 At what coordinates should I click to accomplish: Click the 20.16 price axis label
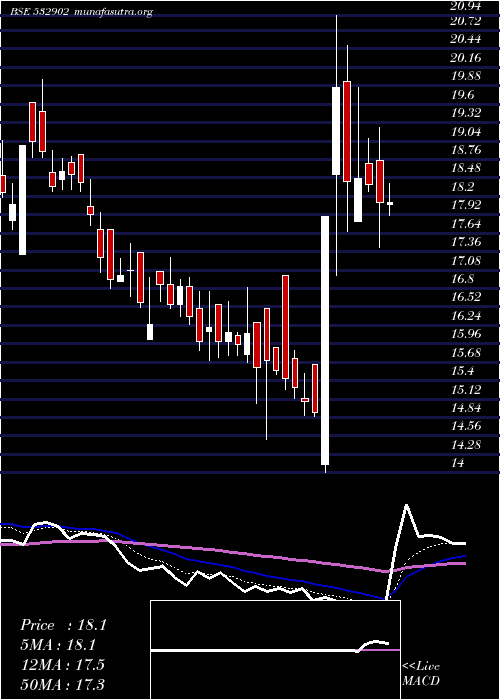click(x=466, y=58)
